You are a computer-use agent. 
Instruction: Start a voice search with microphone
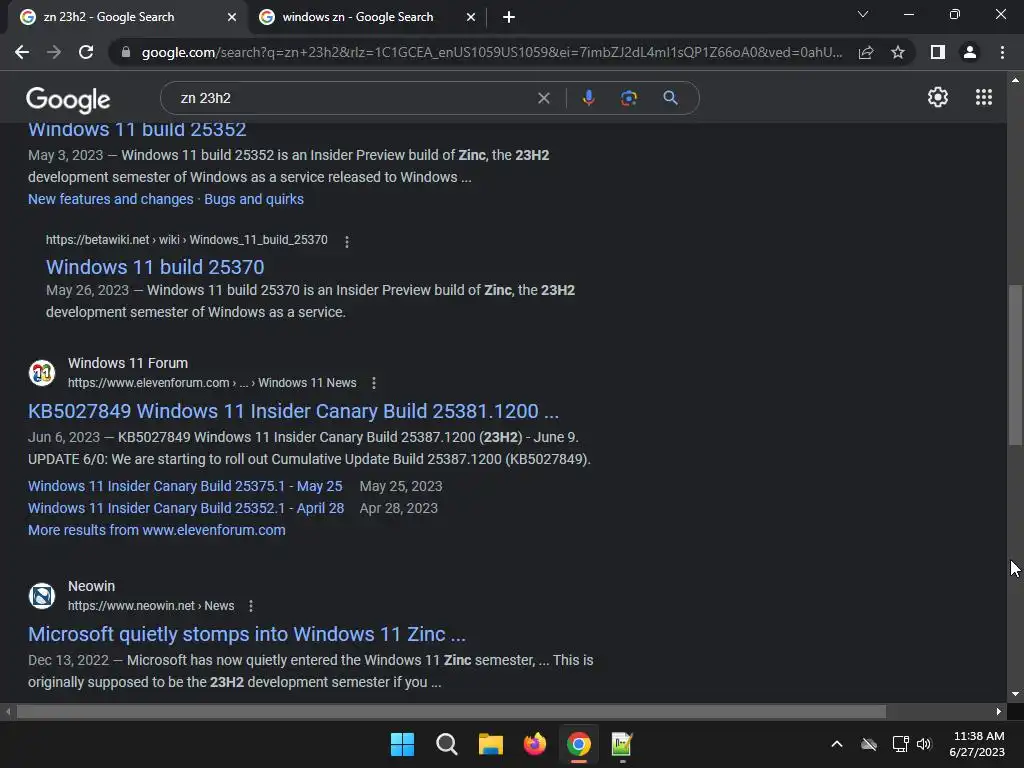(x=588, y=98)
